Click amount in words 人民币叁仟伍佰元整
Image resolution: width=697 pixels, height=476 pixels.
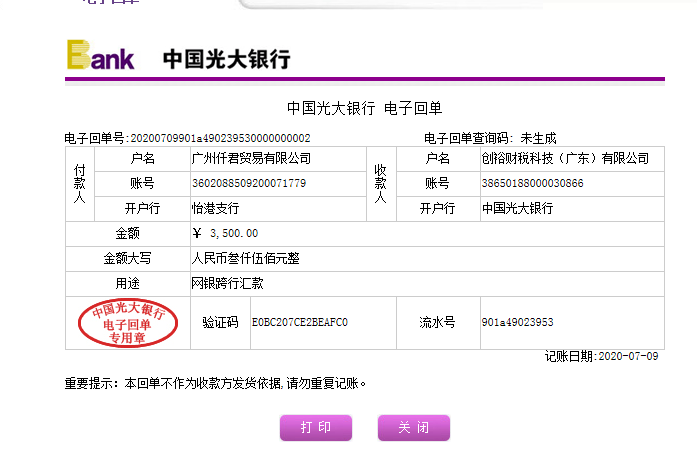pyautogui.click(x=245, y=258)
